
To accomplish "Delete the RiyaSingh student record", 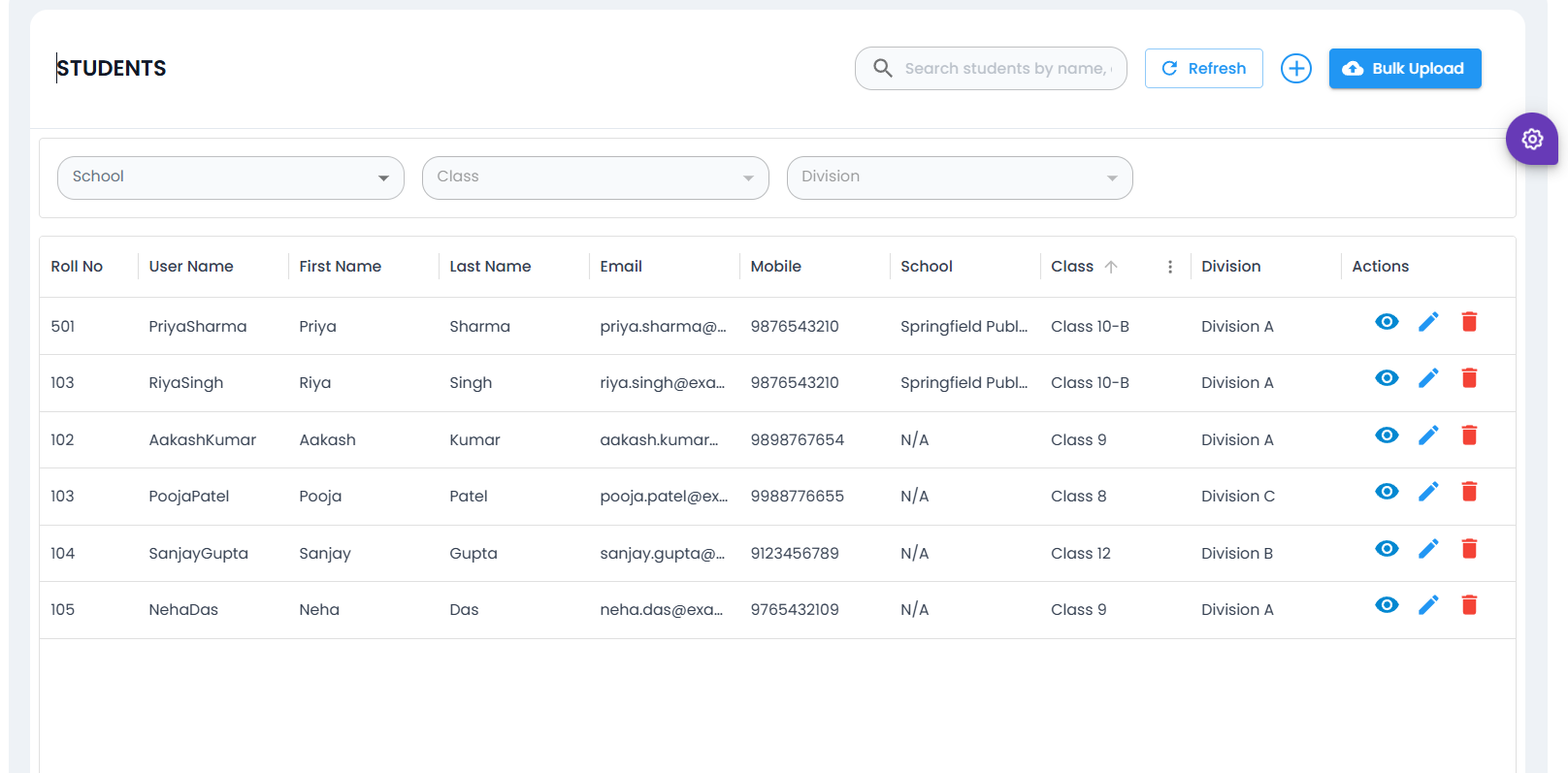I will pyautogui.click(x=1469, y=378).
